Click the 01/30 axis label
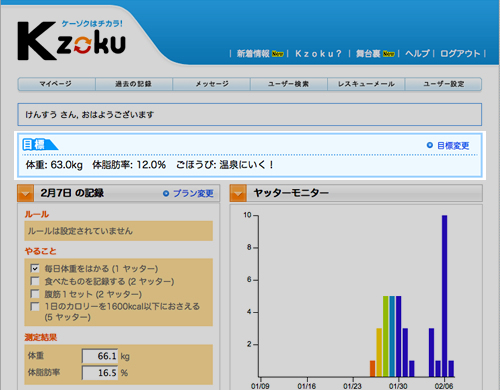500x390 pixels. click(x=398, y=386)
